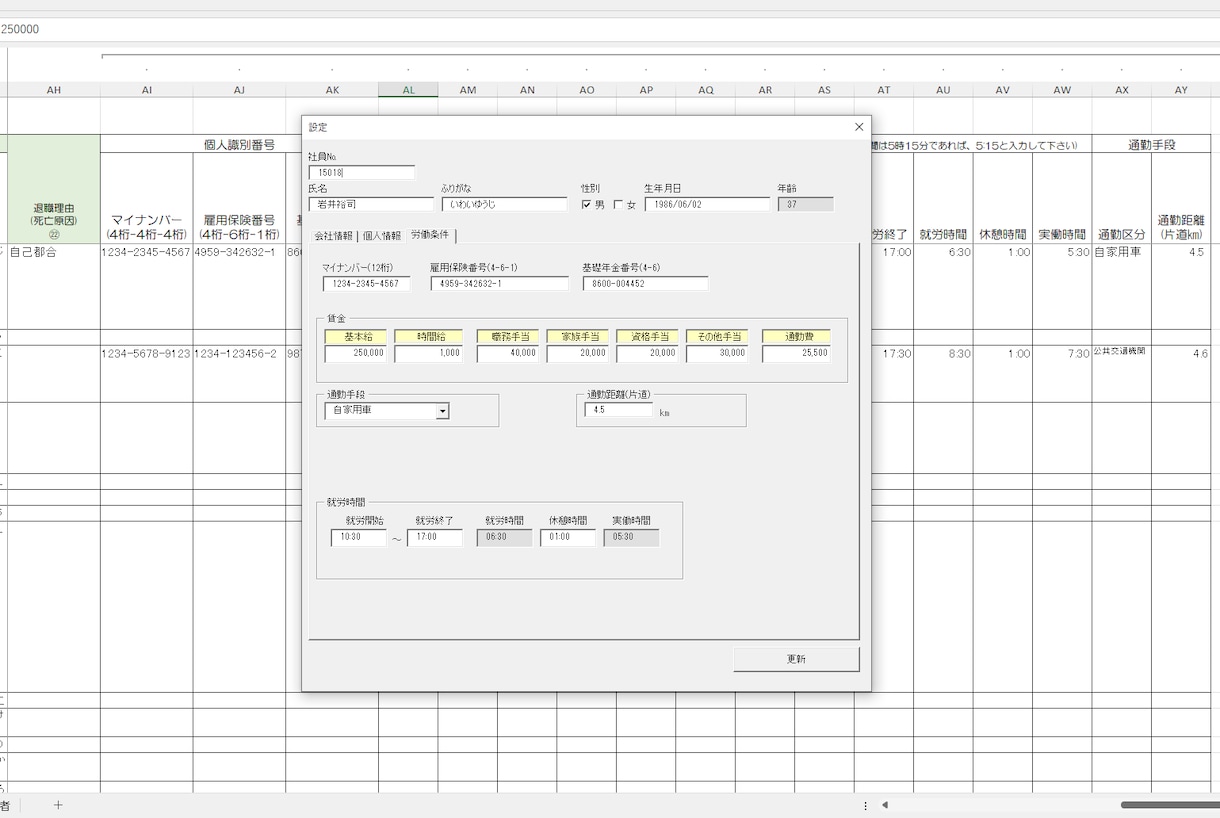Select the 労働条件 tab
Image resolution: width=1220 pixels, height=818 pixels.
coord(430,235)
